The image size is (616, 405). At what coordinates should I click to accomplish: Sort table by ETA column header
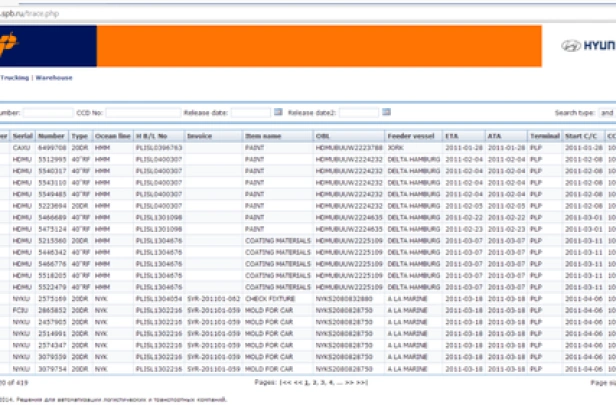(x=452, y=134)
